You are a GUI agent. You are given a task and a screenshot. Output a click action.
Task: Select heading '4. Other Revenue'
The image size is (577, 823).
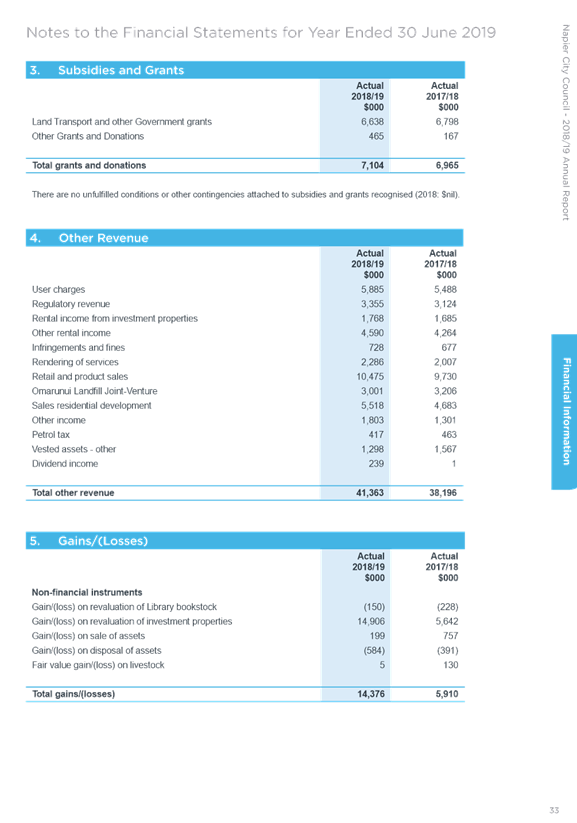click(x=245, y=238)
